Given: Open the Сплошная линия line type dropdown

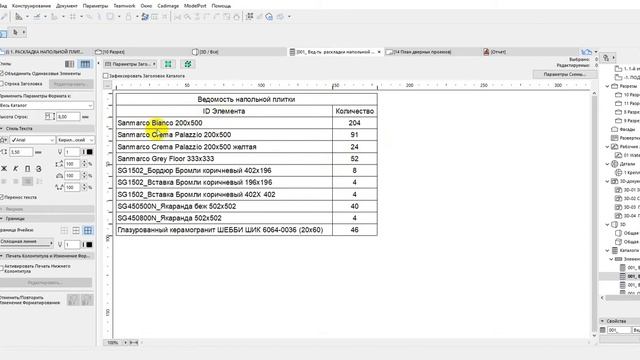Looking at the screenshot, I should tap(27, 242).
